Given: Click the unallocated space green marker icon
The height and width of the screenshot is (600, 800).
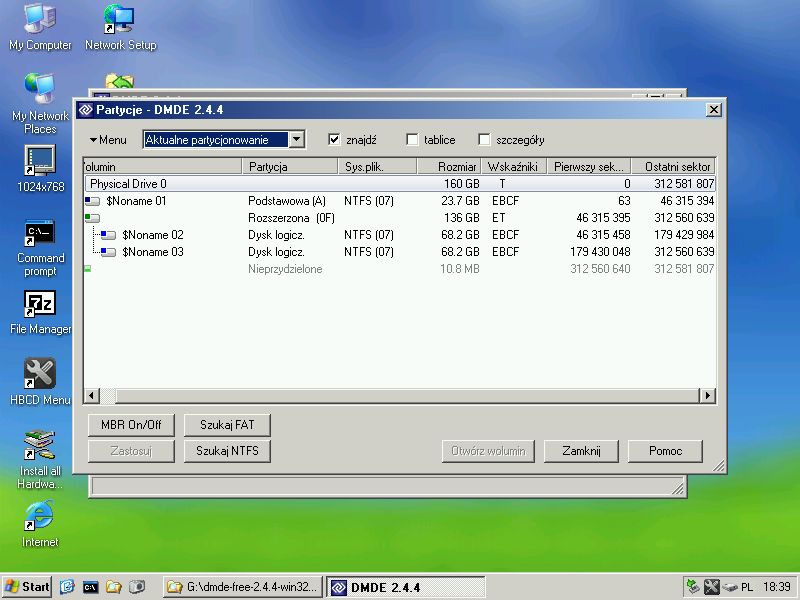Looking at the screenshot, I should click(88, 268).
